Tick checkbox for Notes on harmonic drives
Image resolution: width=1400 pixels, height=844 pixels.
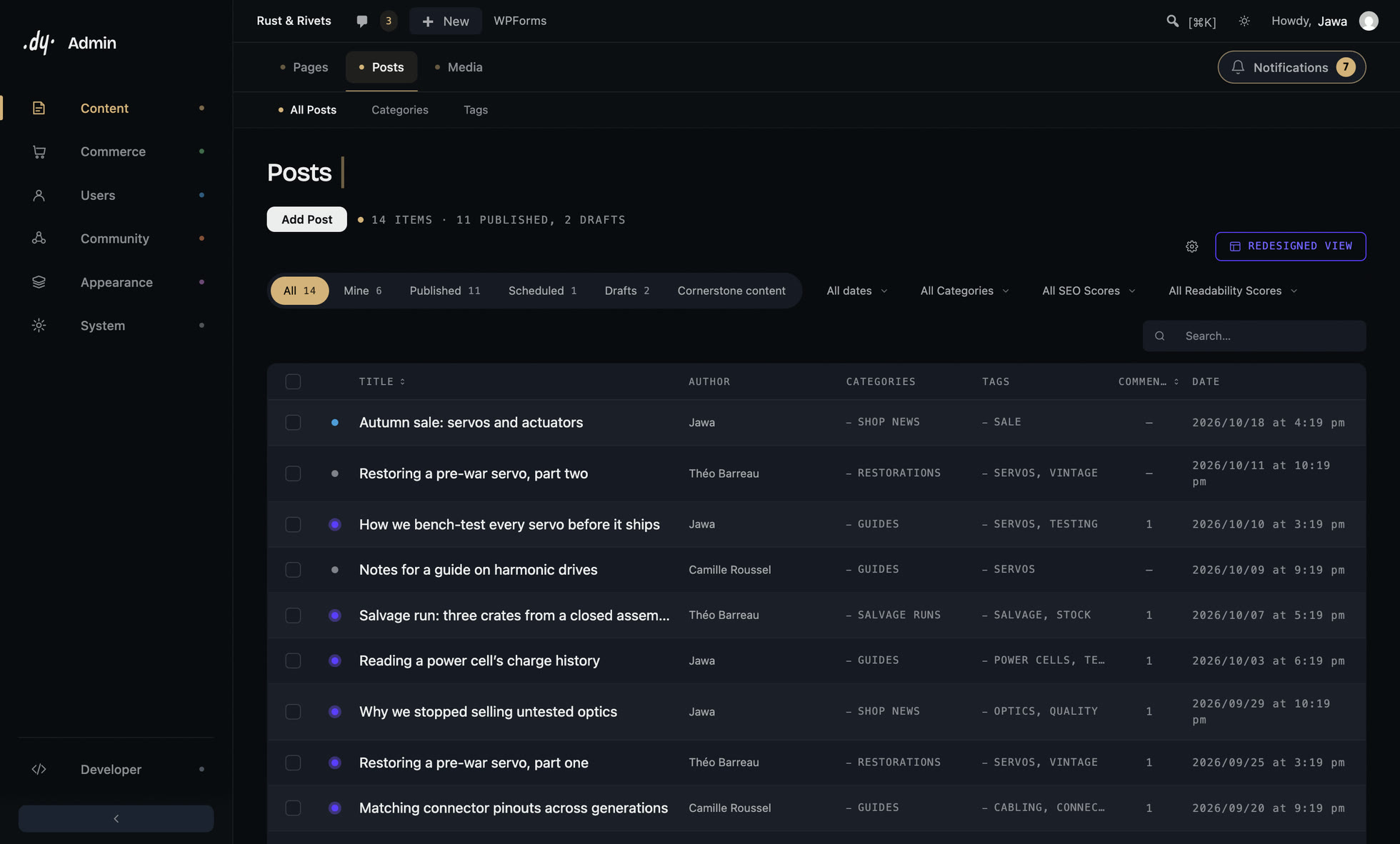pyautogui.click(x=293, y=570)
